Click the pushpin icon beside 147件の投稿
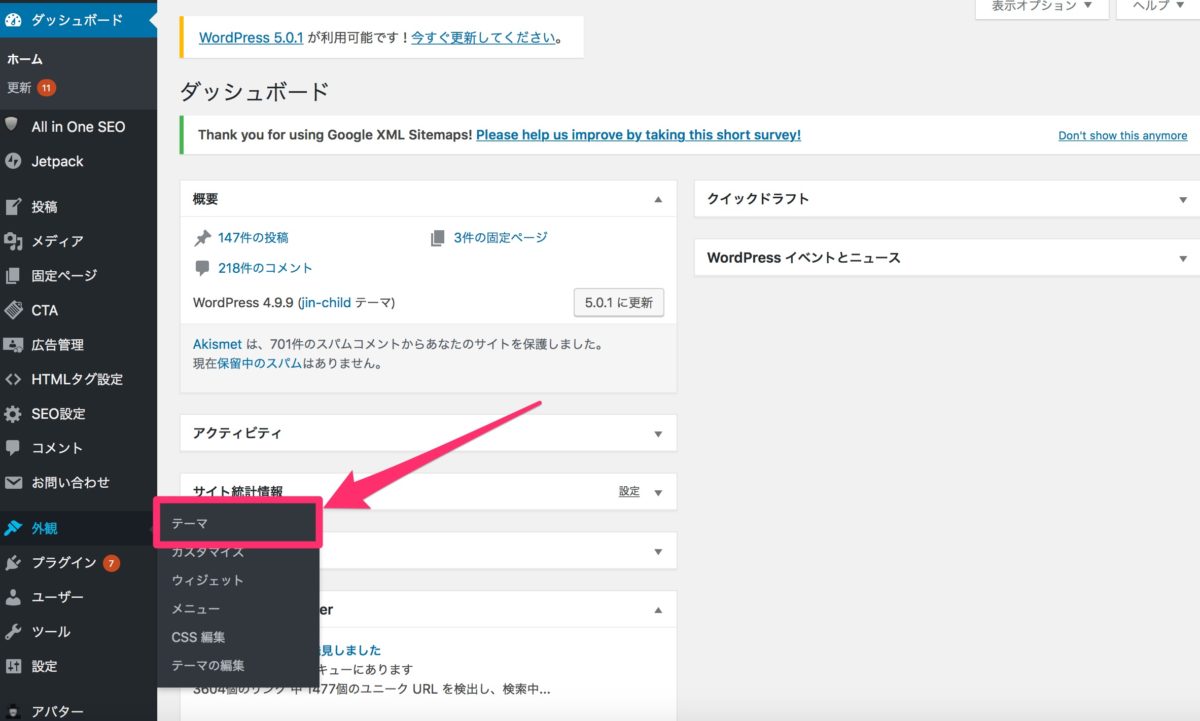 click(203, 238)
